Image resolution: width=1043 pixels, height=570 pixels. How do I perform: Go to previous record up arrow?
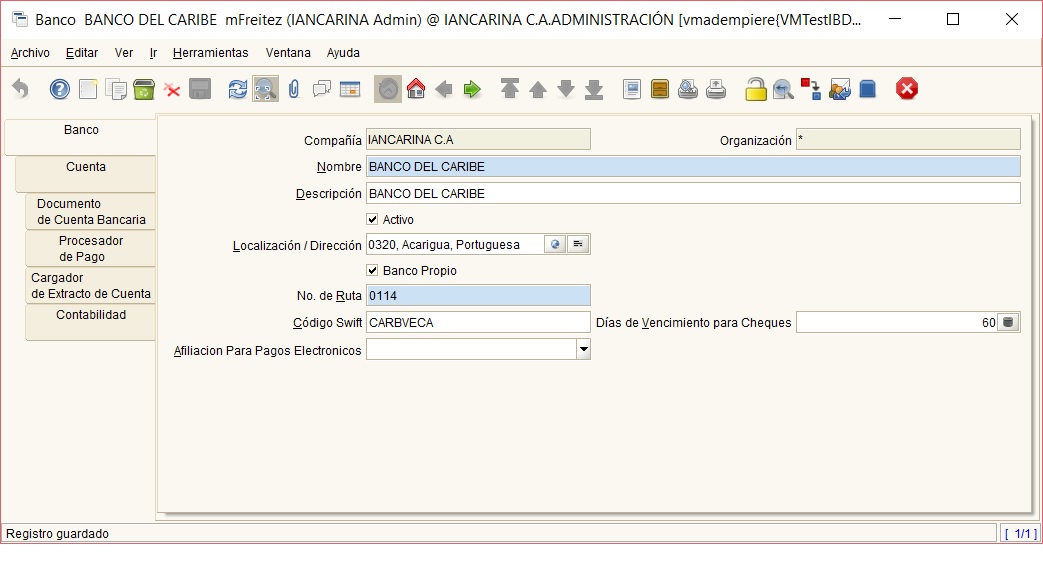(x=537, y=88)
